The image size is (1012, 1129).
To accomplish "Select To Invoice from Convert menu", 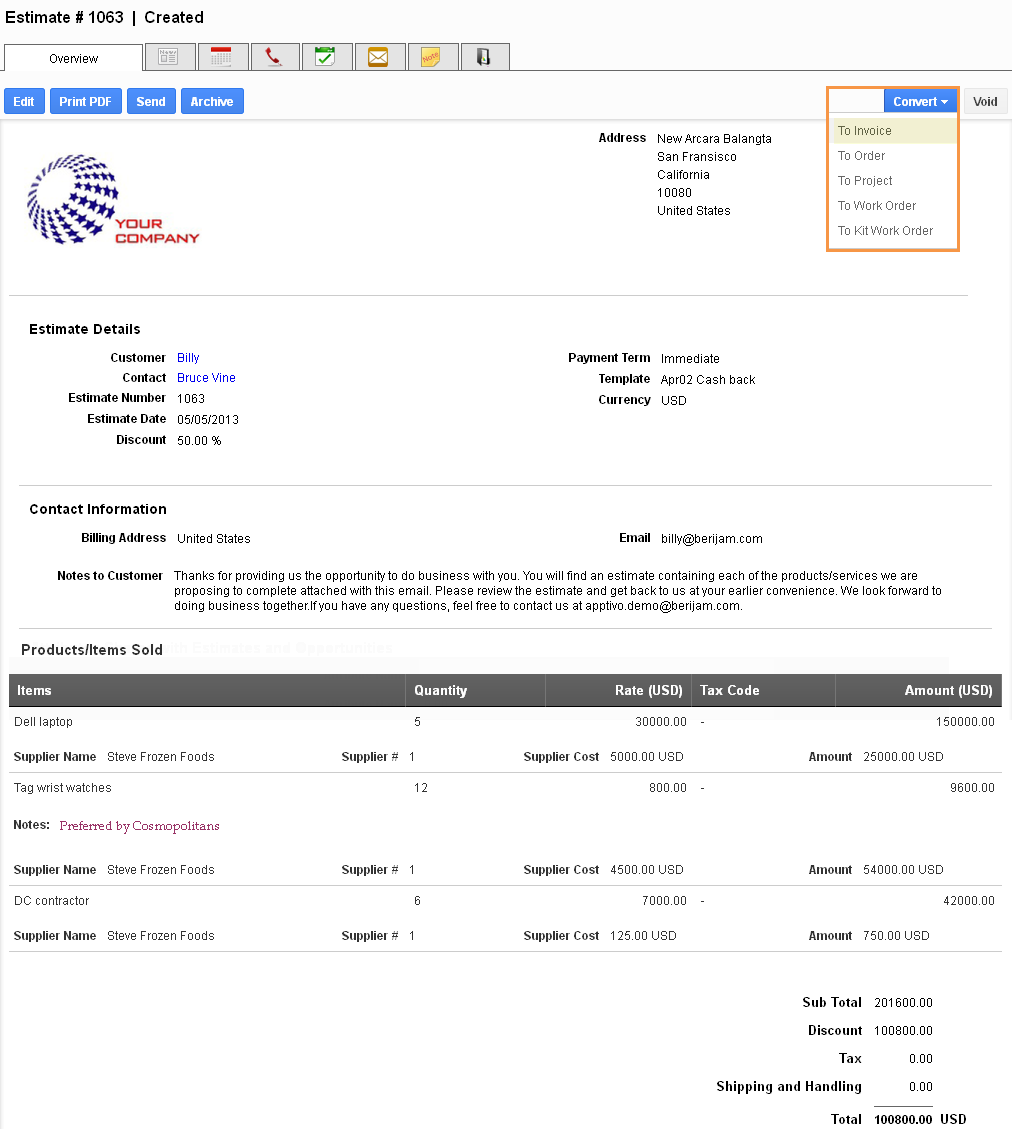I will coord(864,130).
